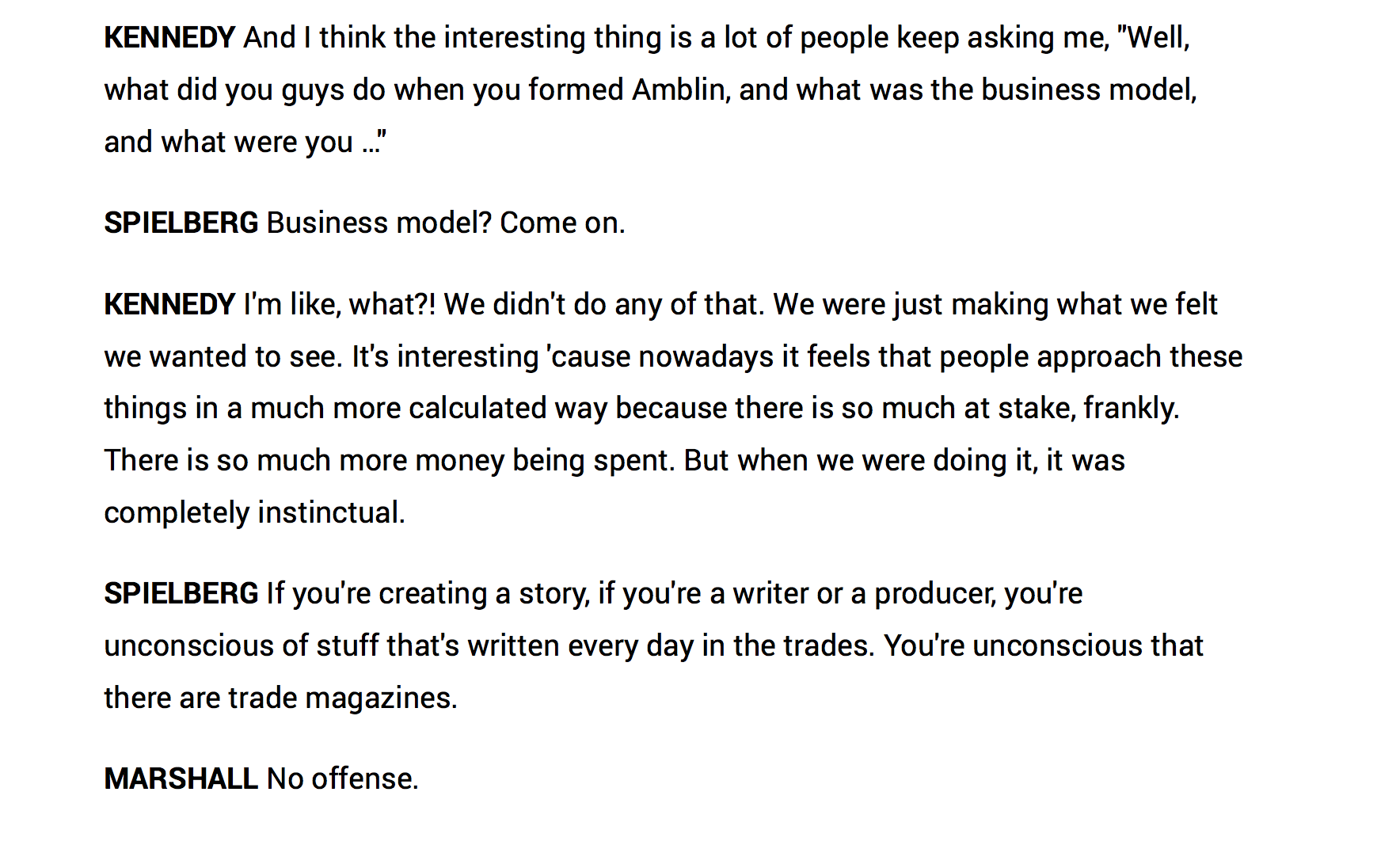
Task: Click the second bold KENNEDY speaker name
Action: coord(169,304)
